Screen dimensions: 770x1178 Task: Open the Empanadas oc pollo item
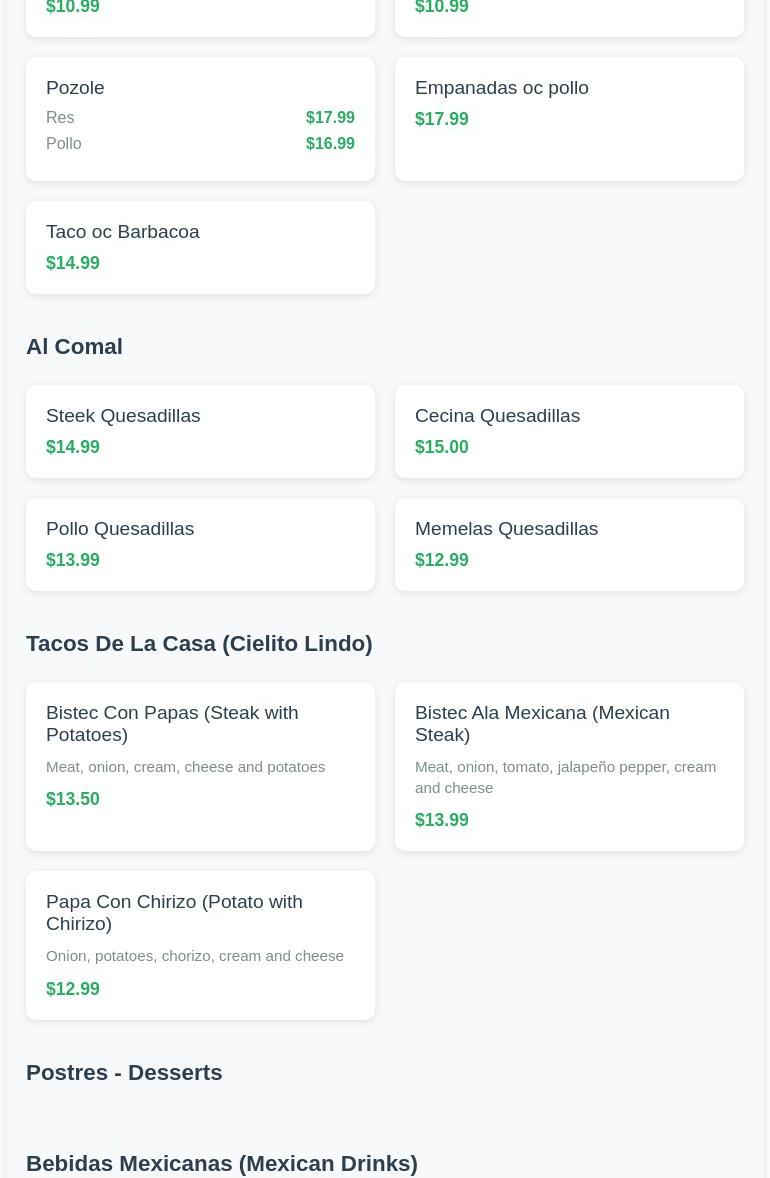568,118
